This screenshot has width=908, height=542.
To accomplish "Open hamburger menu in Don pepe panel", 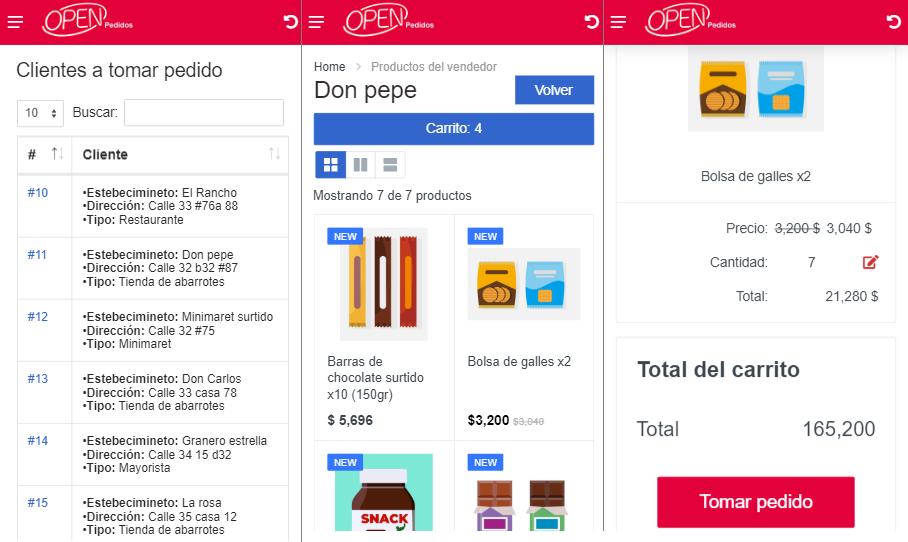I will click(x=316, y=22).
